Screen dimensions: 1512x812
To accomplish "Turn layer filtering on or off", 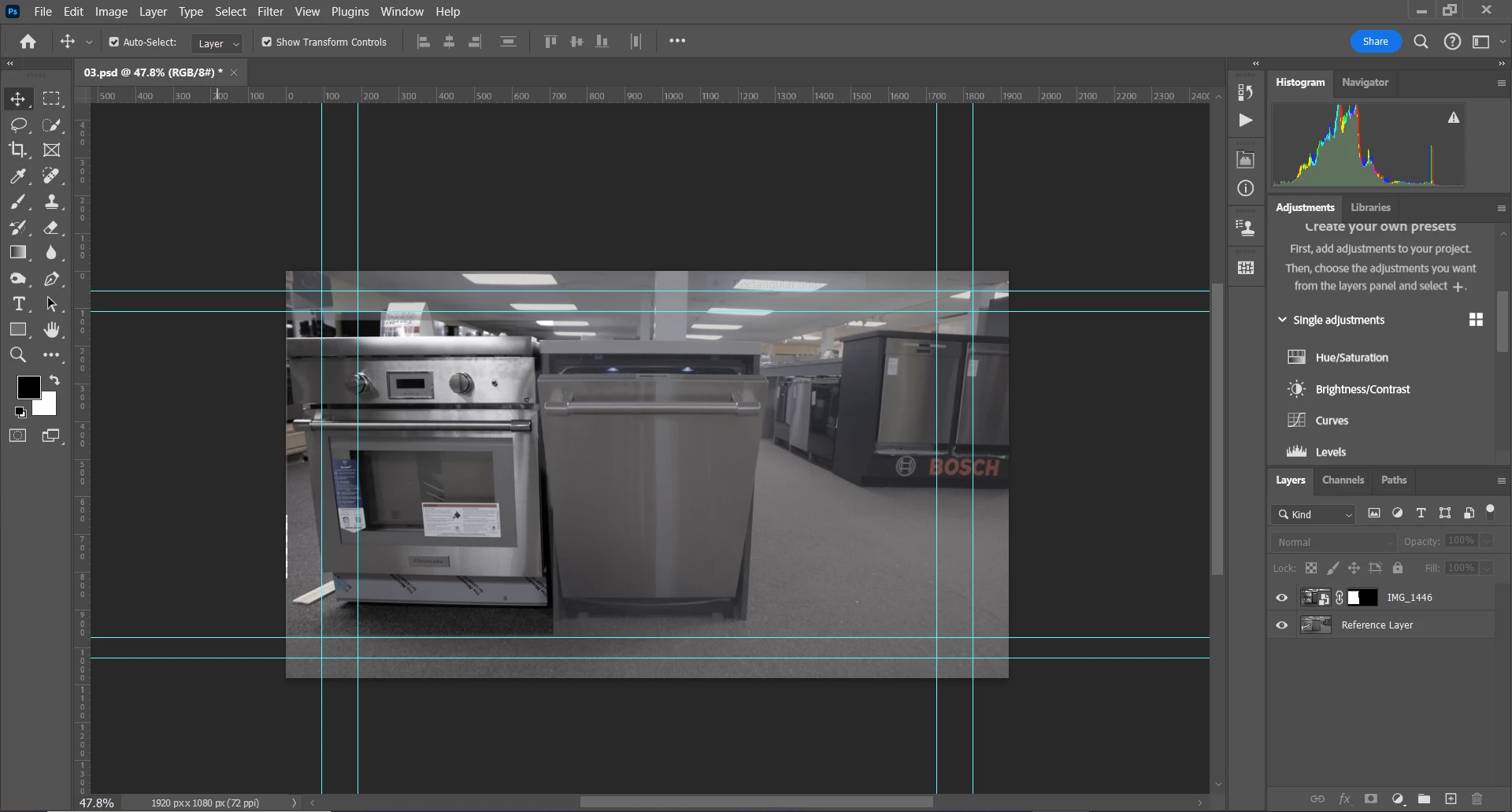I will point(1490,511).
